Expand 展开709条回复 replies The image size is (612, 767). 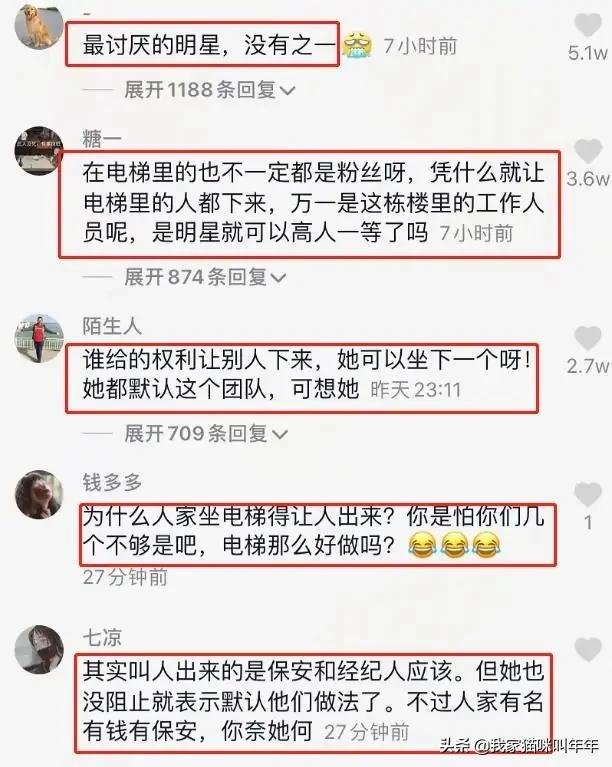pyautogui.click(x=205, y=433)
